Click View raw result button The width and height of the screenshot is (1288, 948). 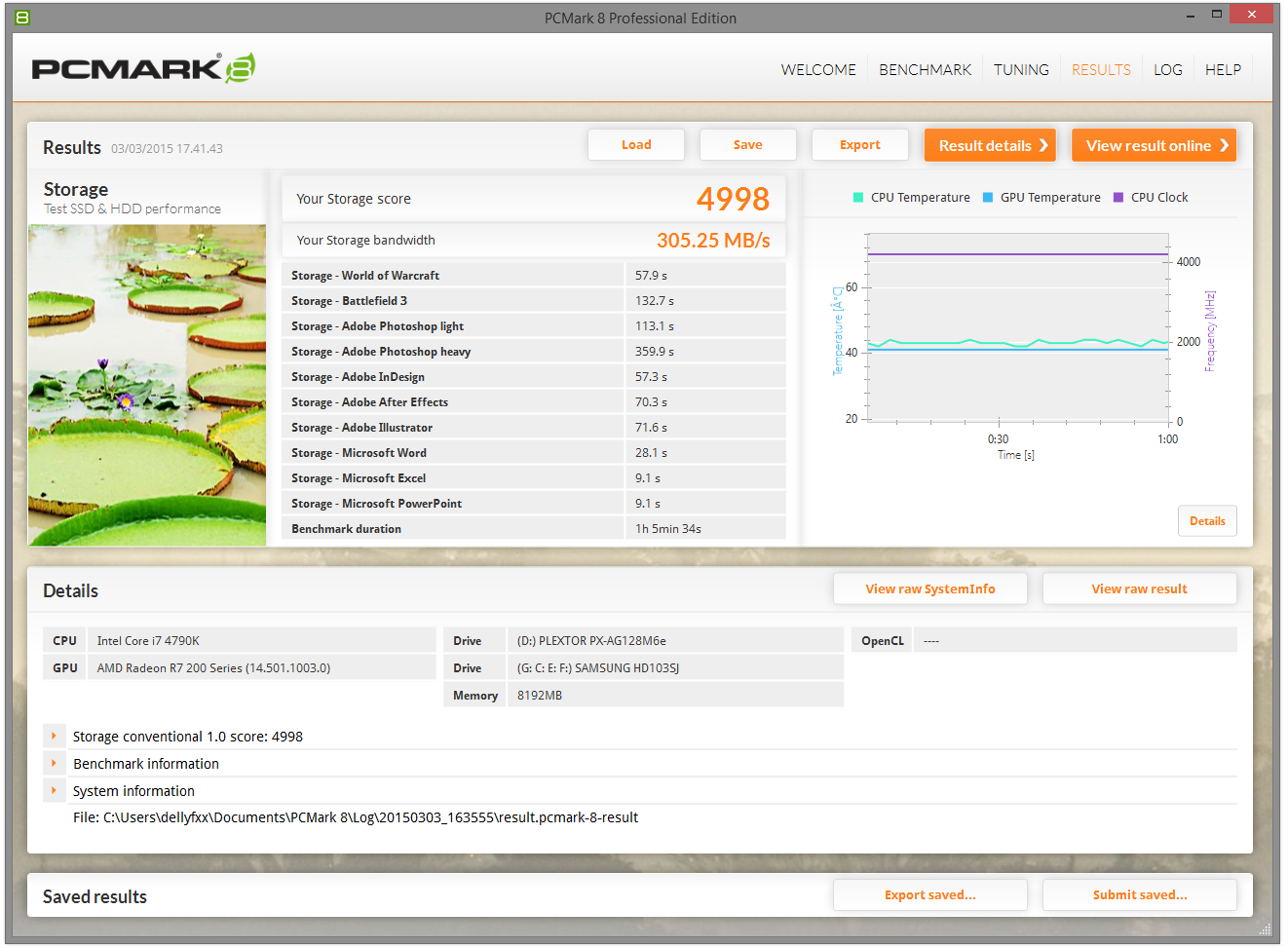click(x=1140, y=589)
